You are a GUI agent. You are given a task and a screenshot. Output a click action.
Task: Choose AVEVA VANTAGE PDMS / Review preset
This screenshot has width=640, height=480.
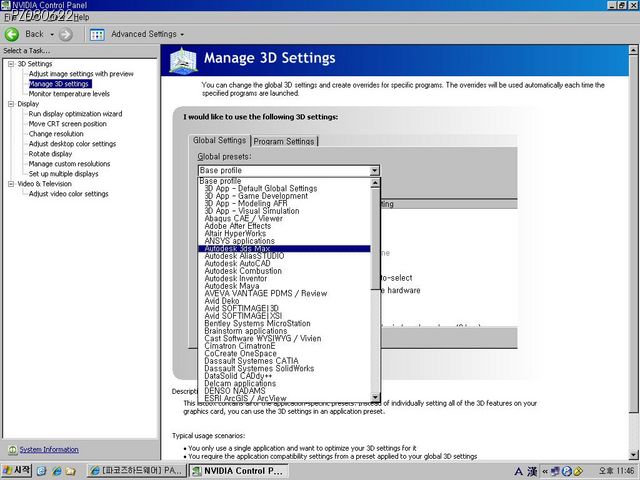point(284,293)
